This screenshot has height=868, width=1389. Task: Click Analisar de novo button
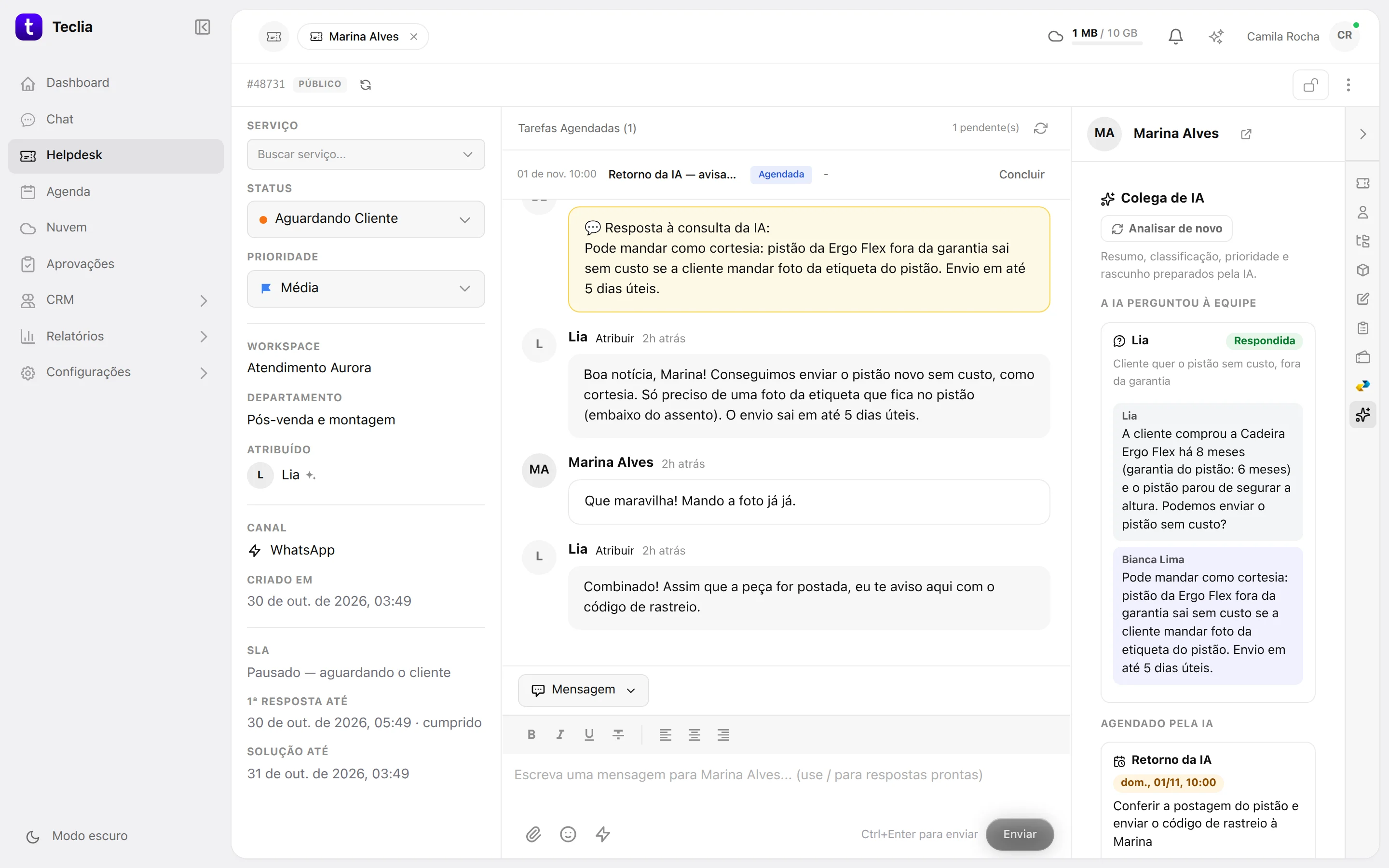pyautogui.click(x=1166, y=229)
